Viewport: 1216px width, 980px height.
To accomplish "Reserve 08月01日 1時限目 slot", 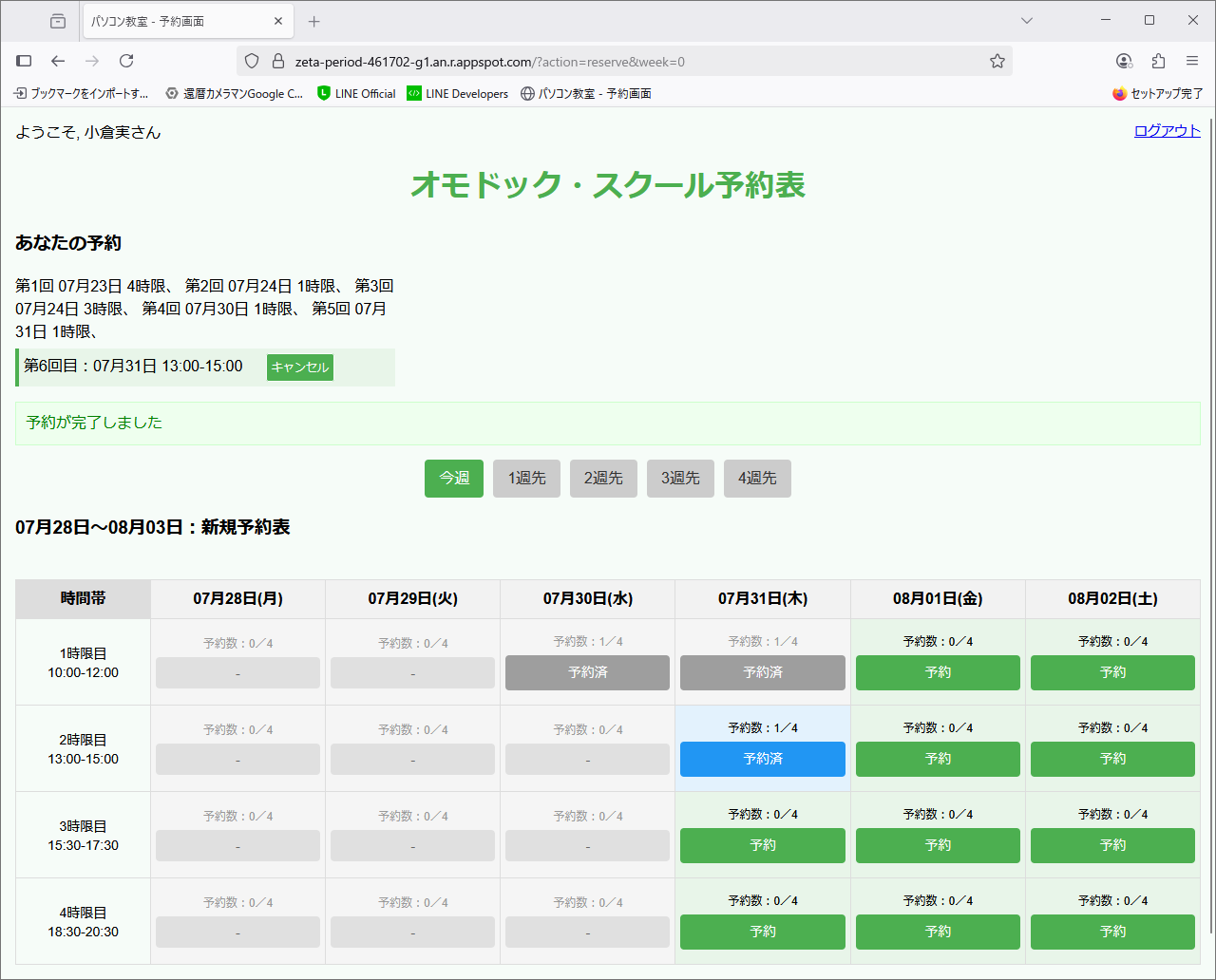I will point(938,672).
